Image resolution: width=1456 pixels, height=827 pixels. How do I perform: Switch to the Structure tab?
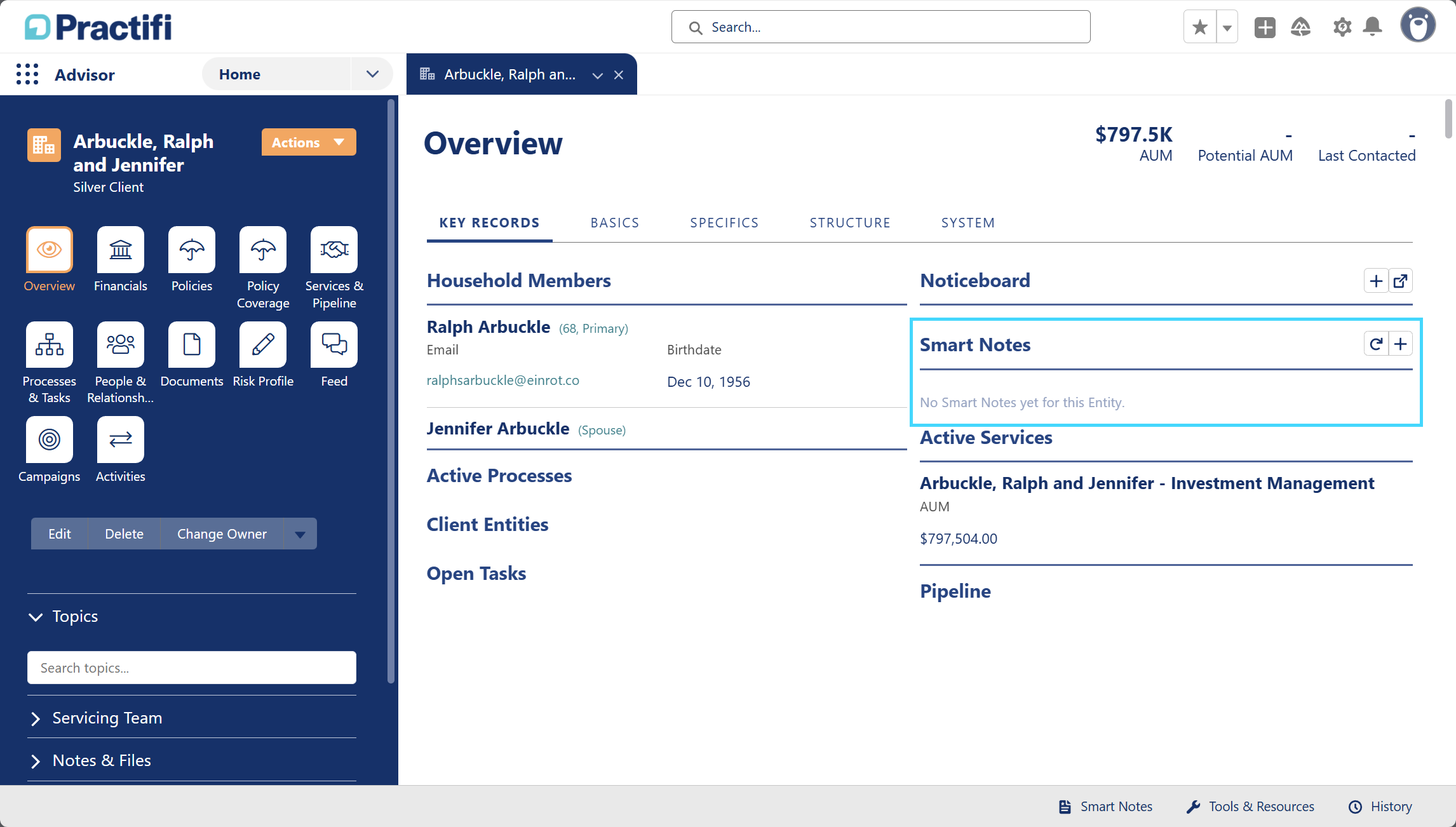click(850, 223)
